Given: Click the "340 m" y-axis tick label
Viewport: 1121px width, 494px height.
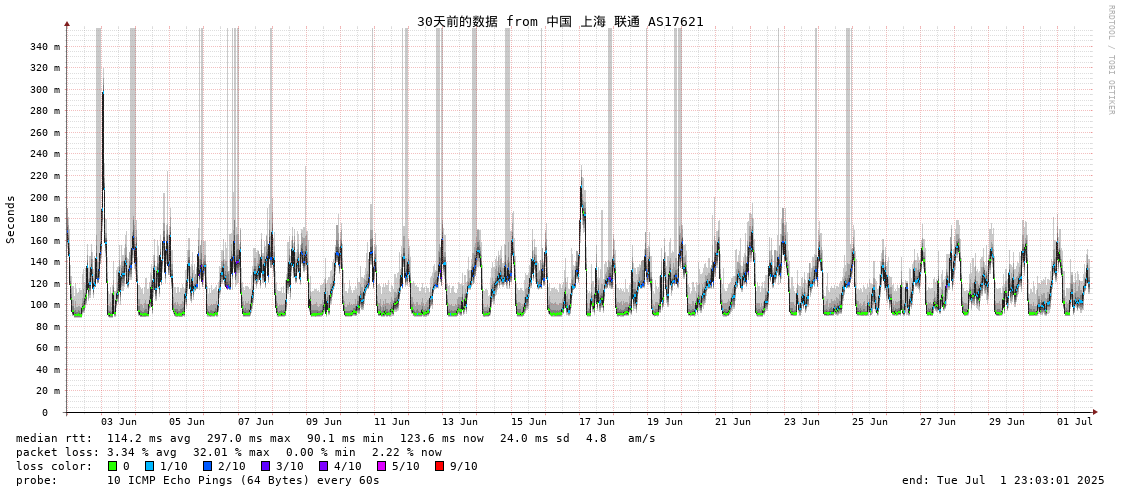Looking at the screenshot, I should point(45,46).
